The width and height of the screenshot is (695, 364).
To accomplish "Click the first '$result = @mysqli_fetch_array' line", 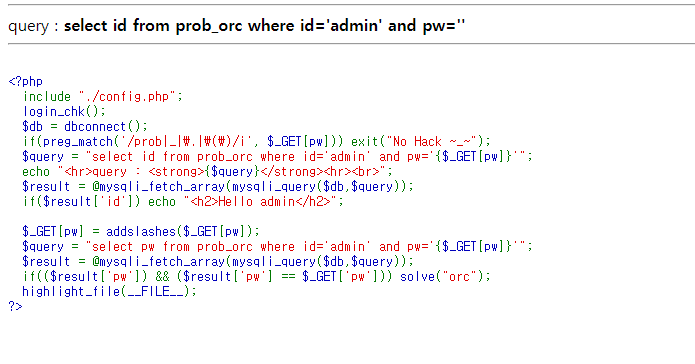I will (x=218, y=187).
